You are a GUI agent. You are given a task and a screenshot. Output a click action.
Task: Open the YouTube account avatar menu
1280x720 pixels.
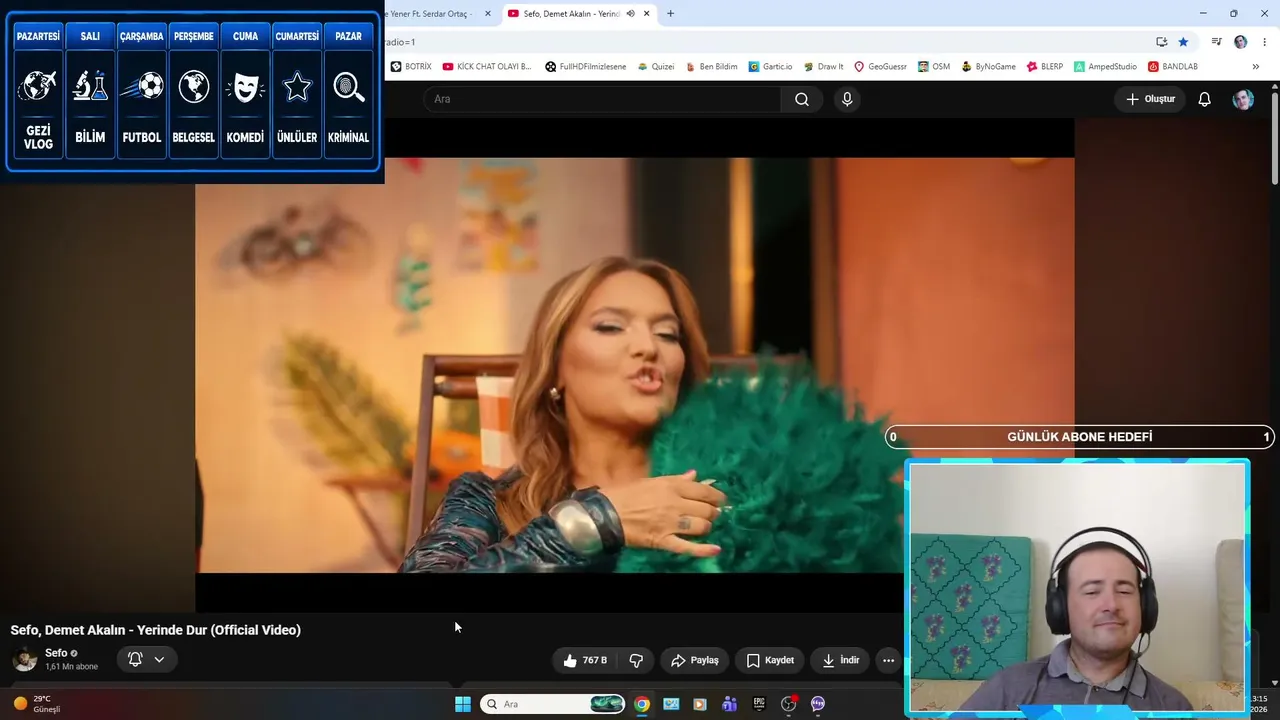[1243, 99]
